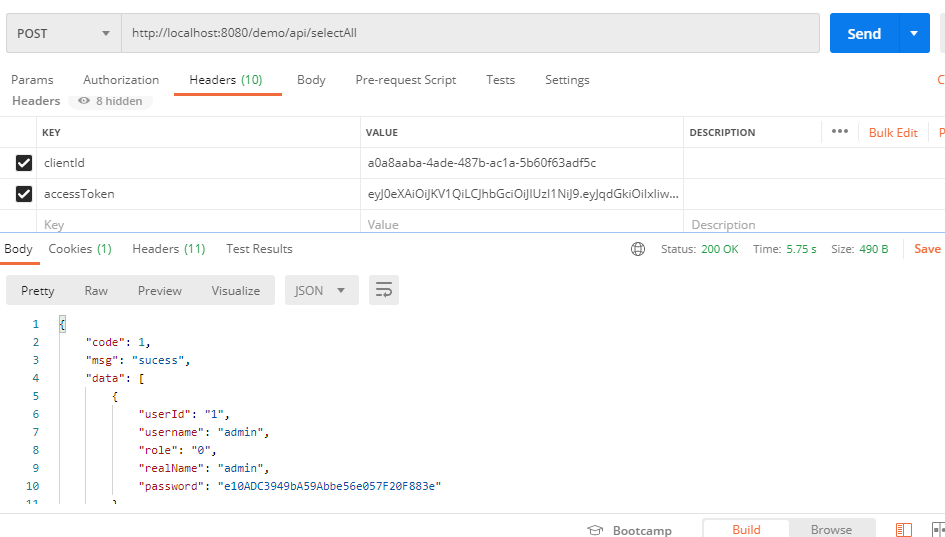
Task: Click the two-pane layout icon
Action: click(x=903, y=530)
